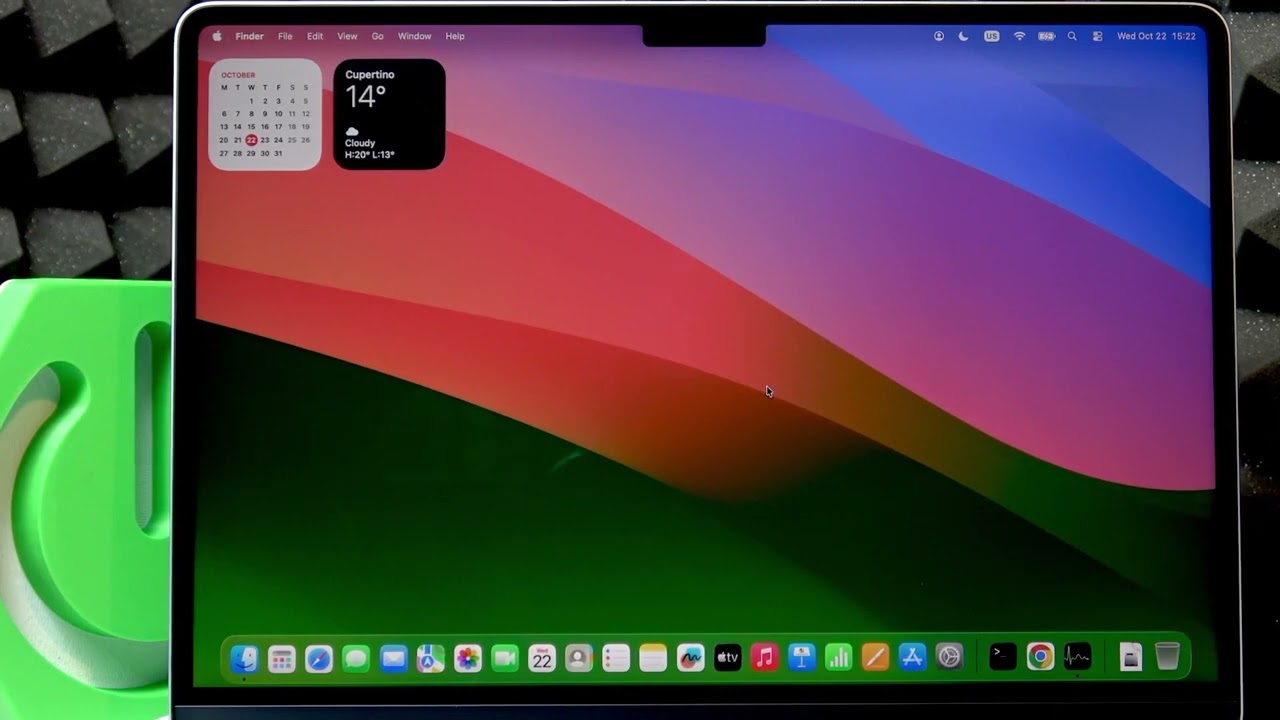Open the Finder menu in menu bar
Screen dimensions: 1280x720
(x=249, y=36)
